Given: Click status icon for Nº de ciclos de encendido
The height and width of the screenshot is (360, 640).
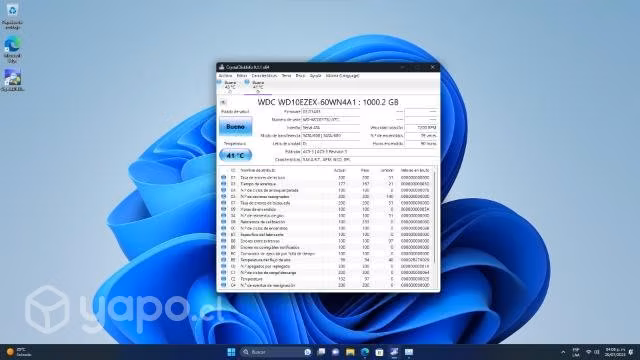Looking at the screenshot, I should (224, 229).
